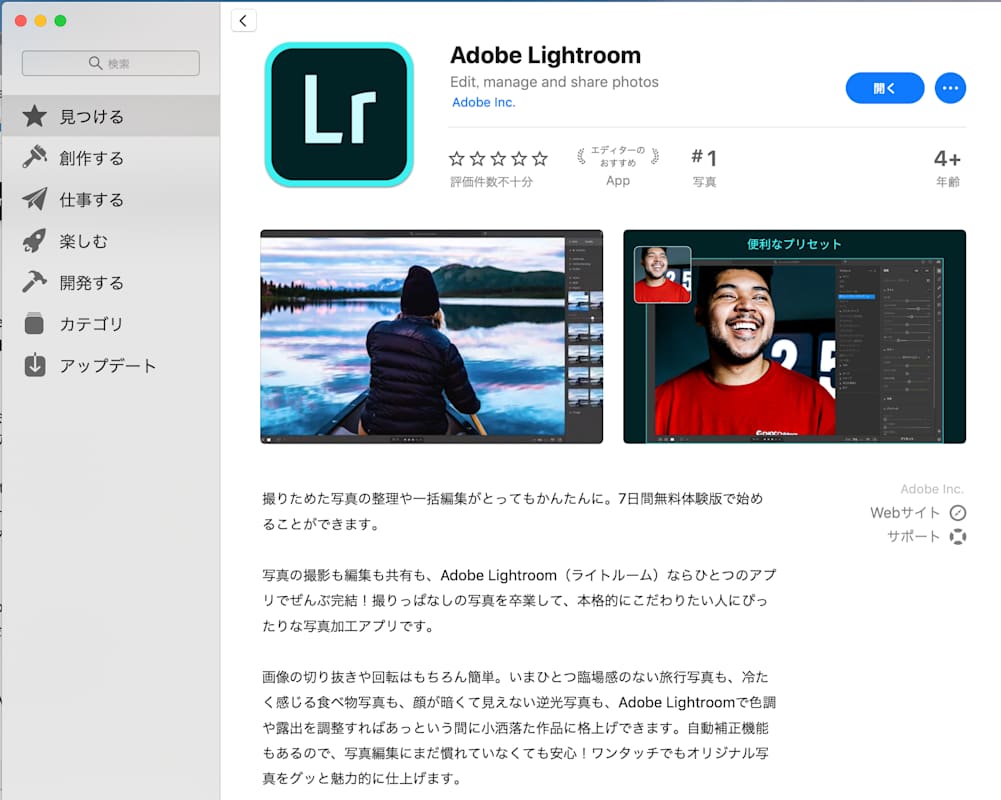Click the search field in sidebar

(x=110, y=63)
